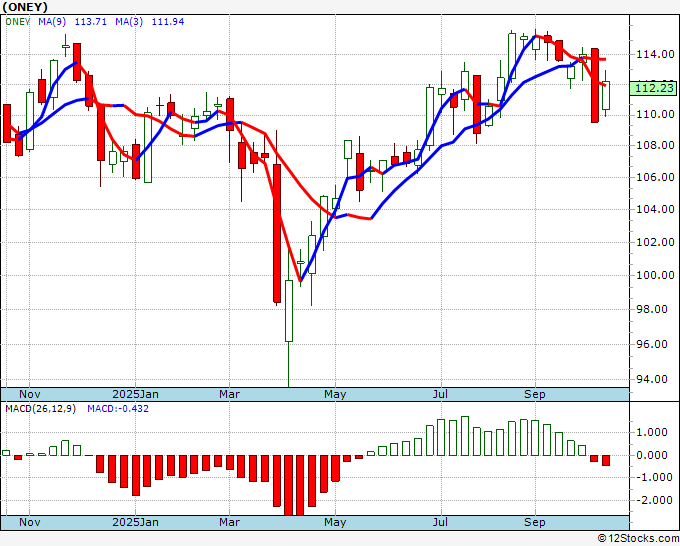Viewport: 680px width, 546px height.
Task: Select May on the MACD panel time axis
Action: click(335, 522)
